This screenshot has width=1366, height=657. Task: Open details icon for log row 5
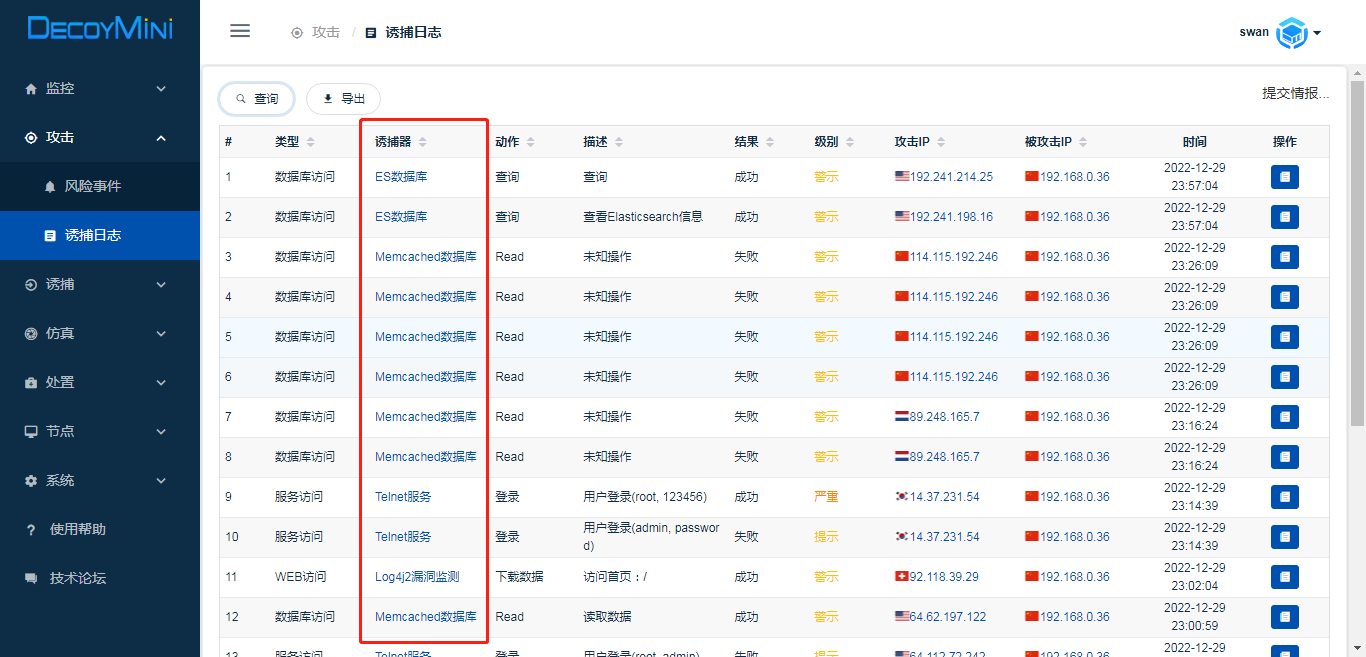[1284, 337]
